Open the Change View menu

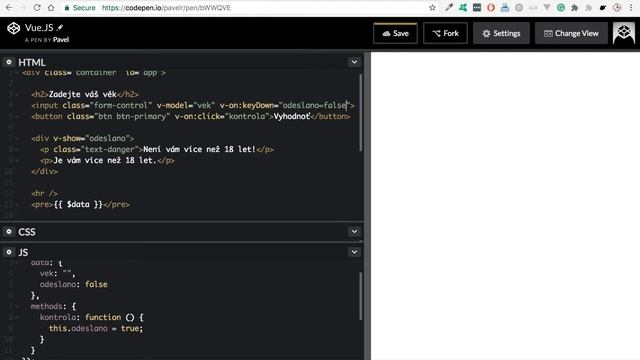571,33
